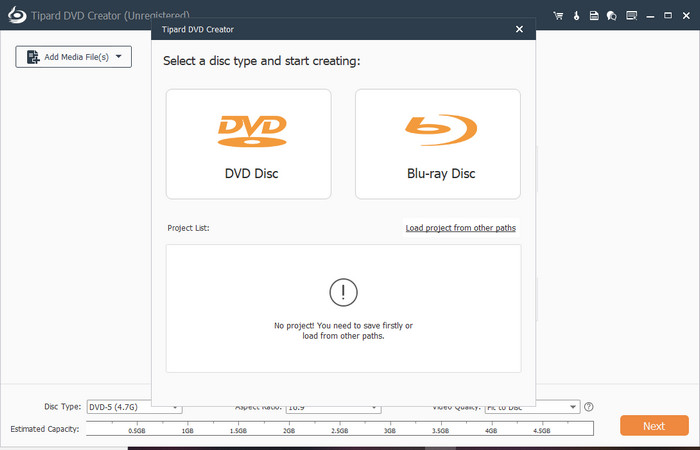Click the exclamation mark no-project icon
Image resolution: width=700 pixels, height=450 pixels.
tap(343, 292)
